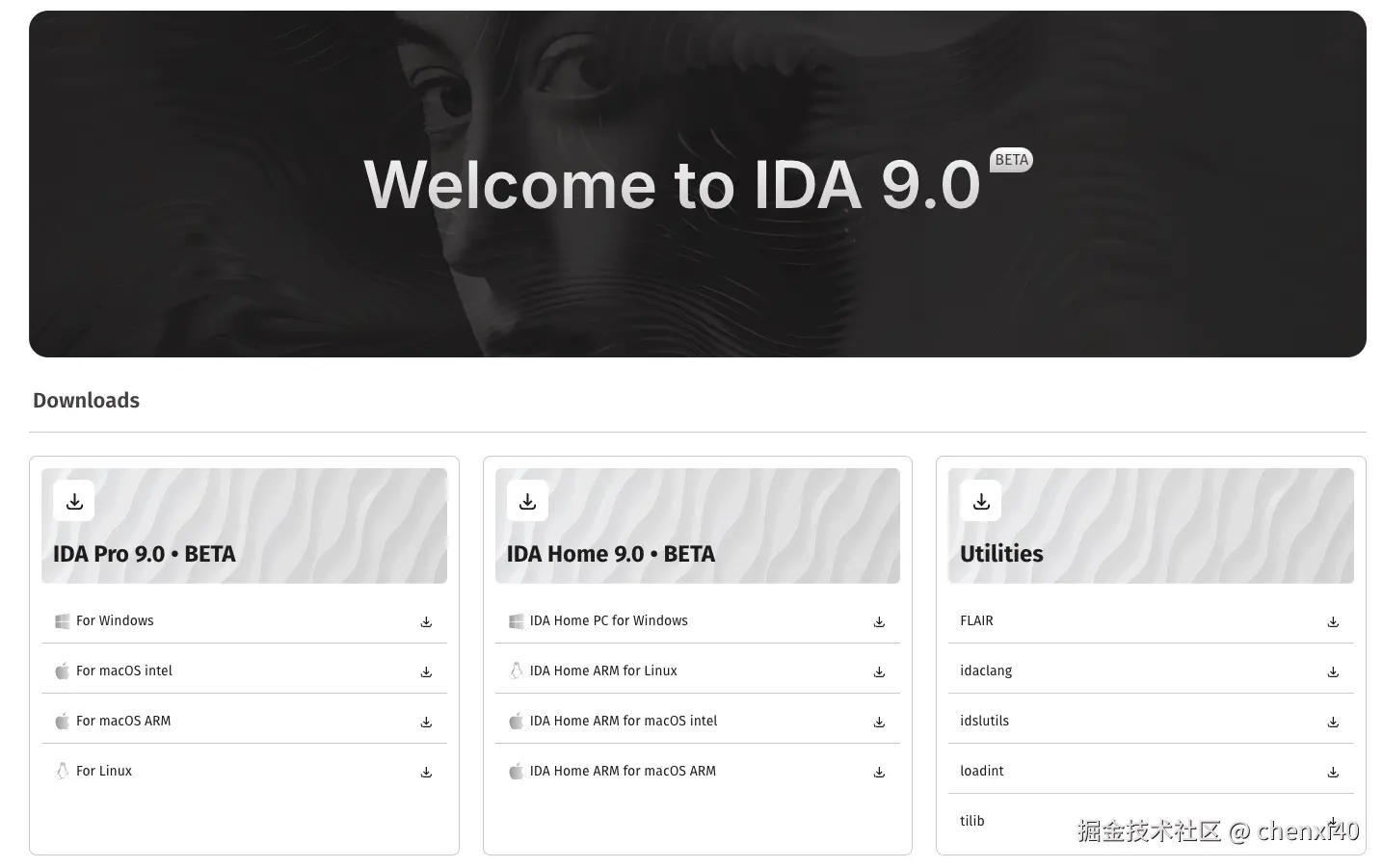Click the Welcome to IDA 9.0 banner title

coord(672,184)
